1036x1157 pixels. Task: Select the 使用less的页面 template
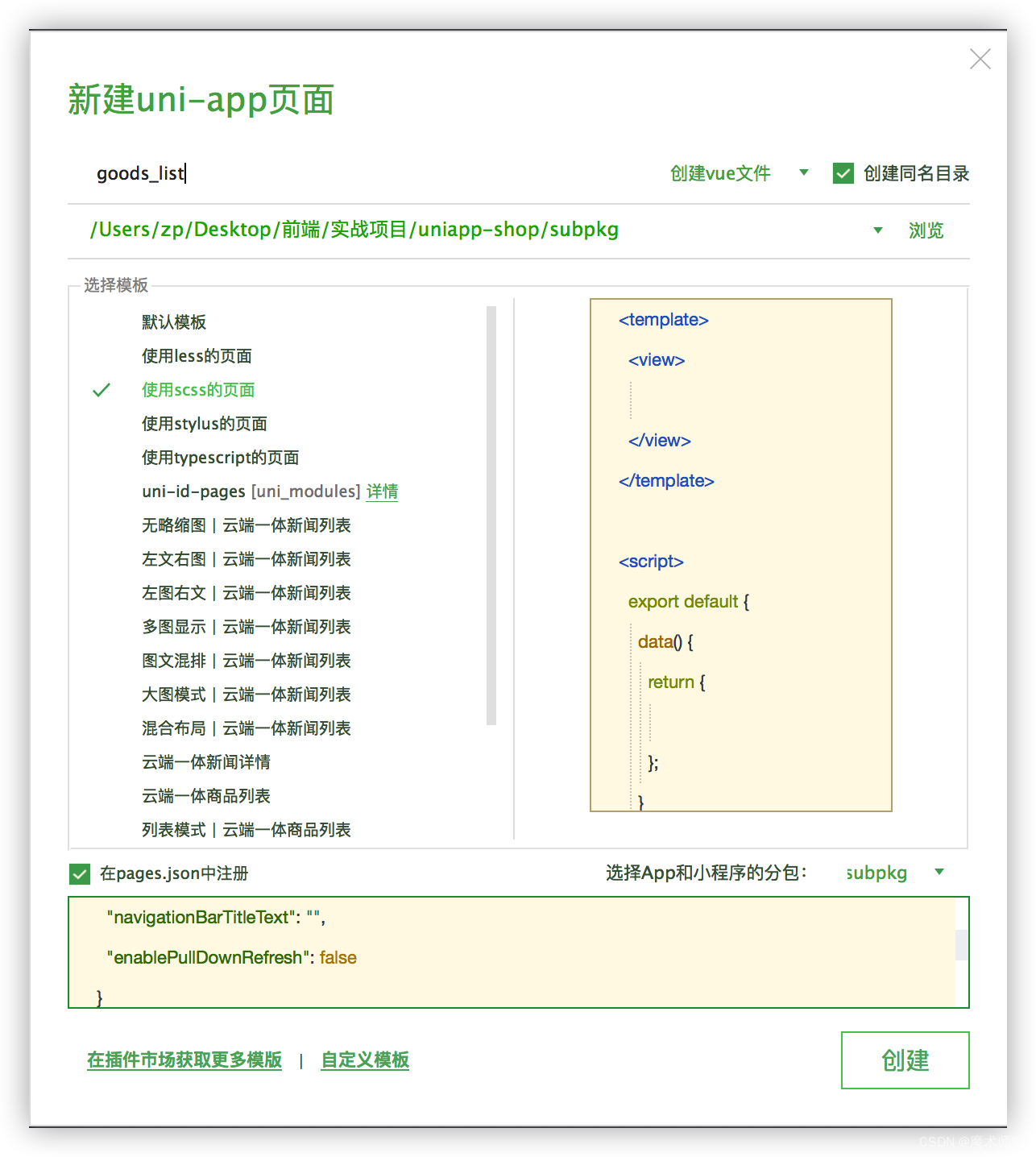pyautogui.click(x=197, y=356)
